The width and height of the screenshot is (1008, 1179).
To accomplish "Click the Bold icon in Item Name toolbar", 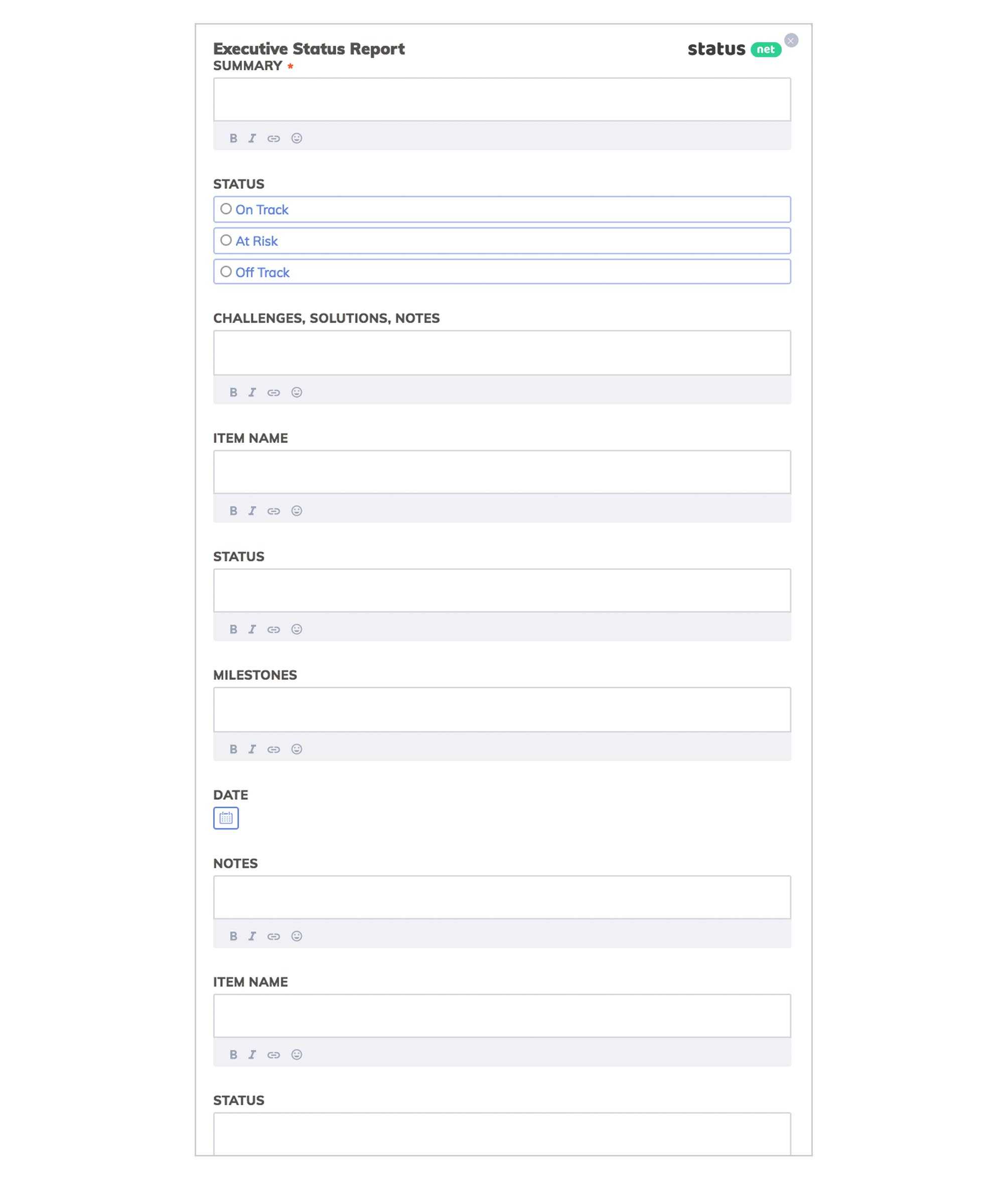I will pos(233,510).
